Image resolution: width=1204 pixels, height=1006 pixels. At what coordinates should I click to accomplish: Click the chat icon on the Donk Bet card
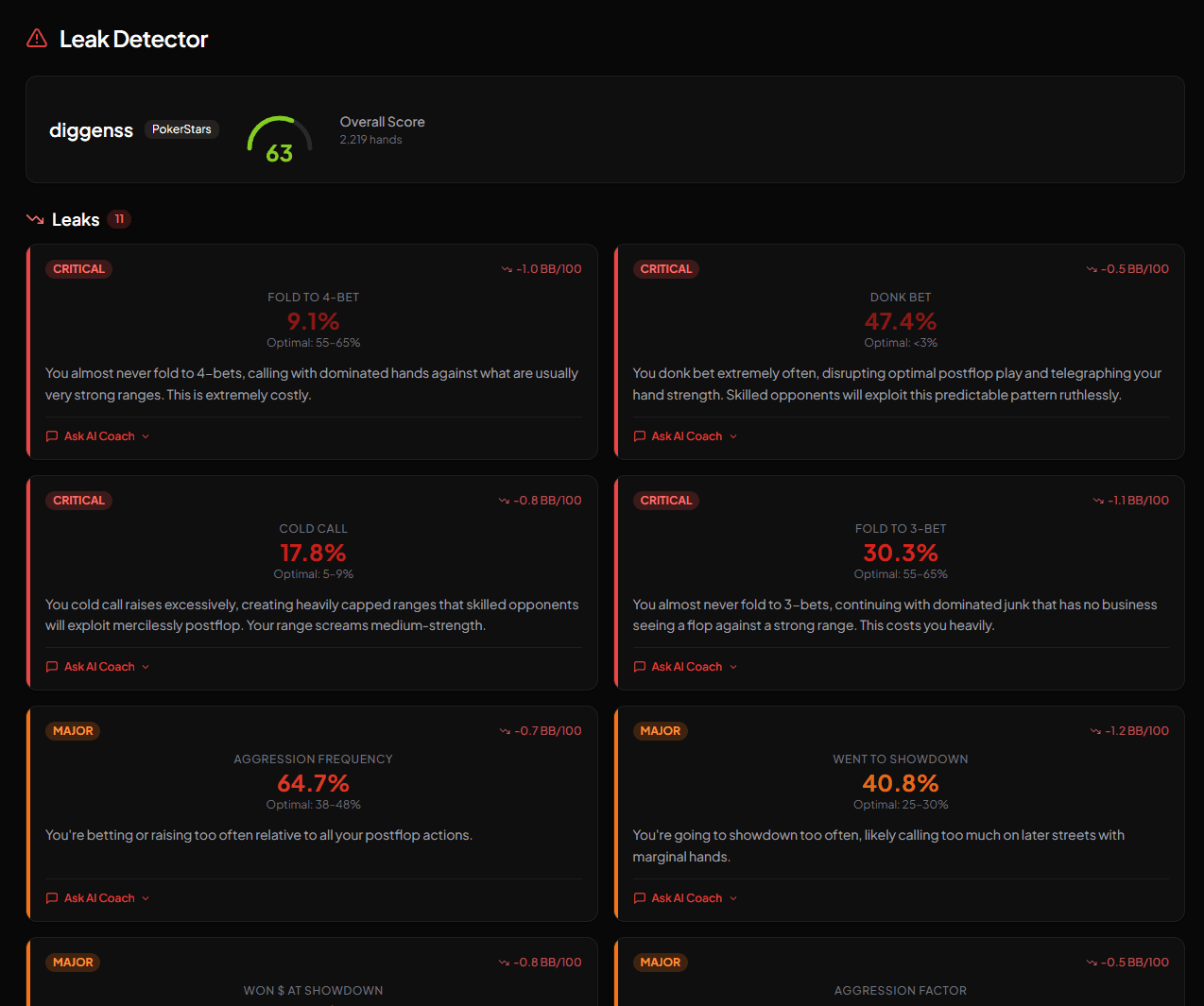[x=640, y=435]
